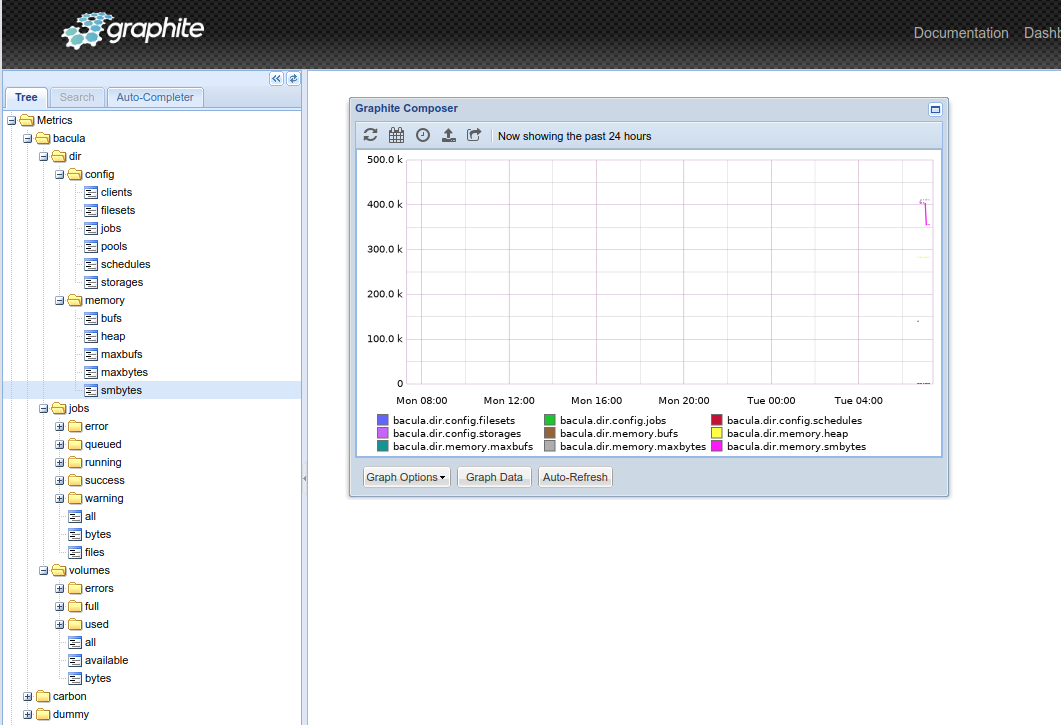Click the bacula folder icon
1061x725 pixels.
click(x=43, y=138)
